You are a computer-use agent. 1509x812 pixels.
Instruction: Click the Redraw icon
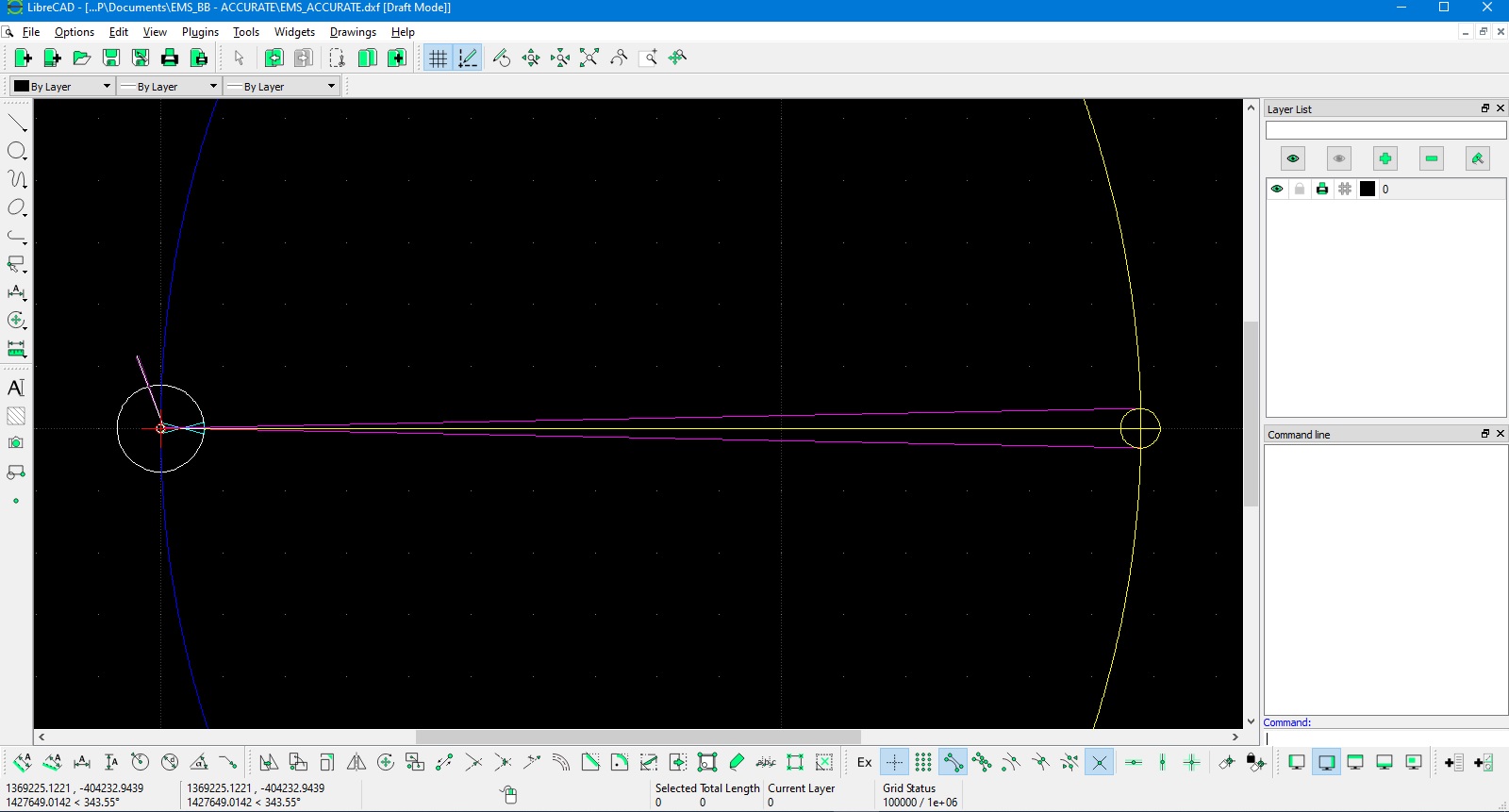502,58
